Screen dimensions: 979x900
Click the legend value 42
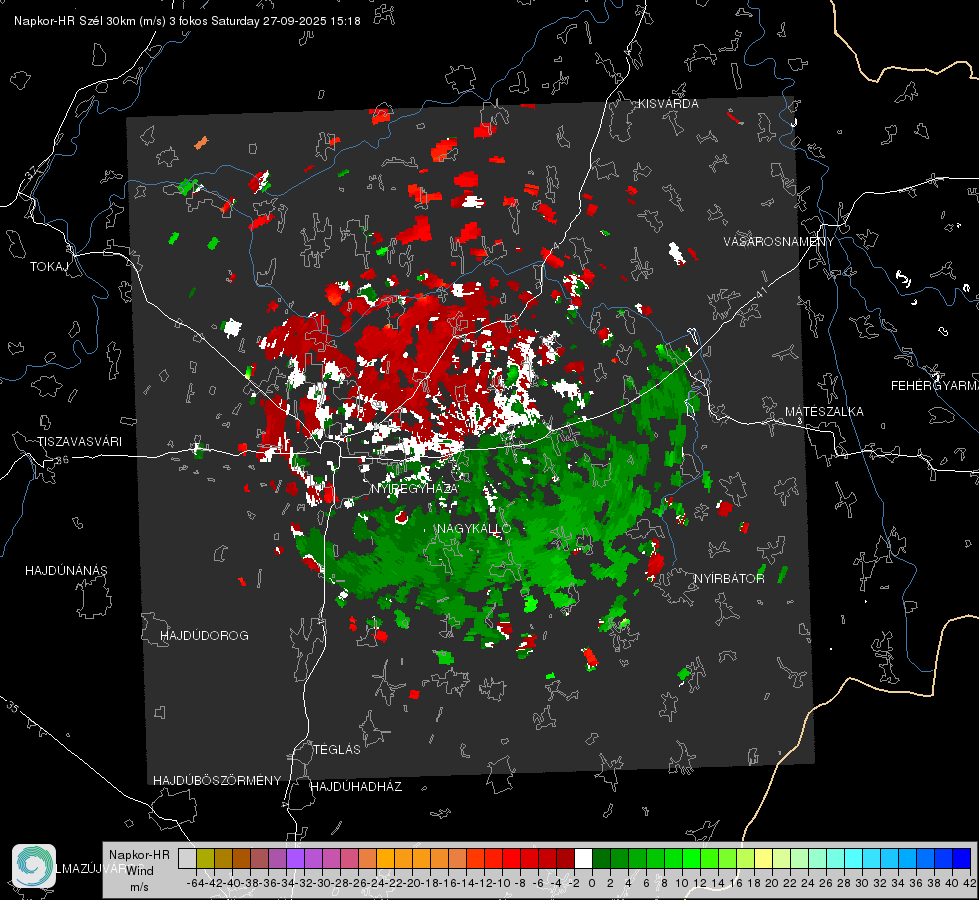coord(970,883)
